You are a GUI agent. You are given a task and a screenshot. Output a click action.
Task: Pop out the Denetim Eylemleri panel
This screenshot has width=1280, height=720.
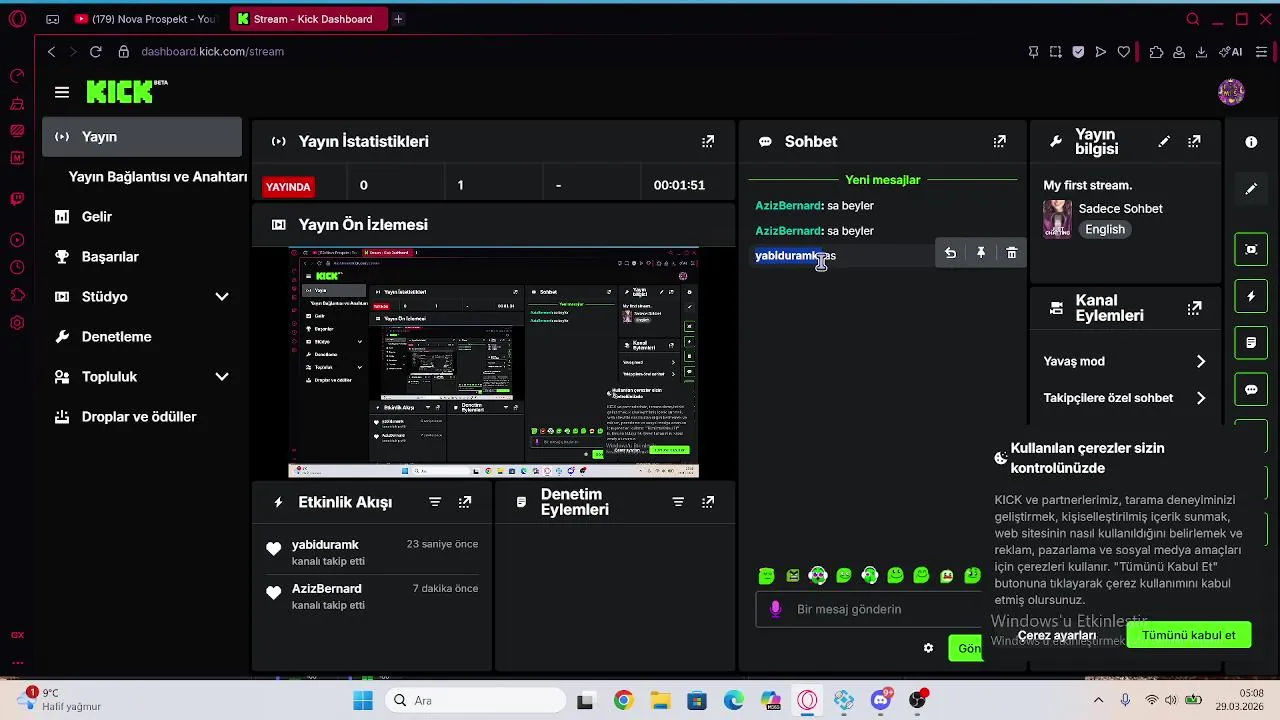pos(708,502)
